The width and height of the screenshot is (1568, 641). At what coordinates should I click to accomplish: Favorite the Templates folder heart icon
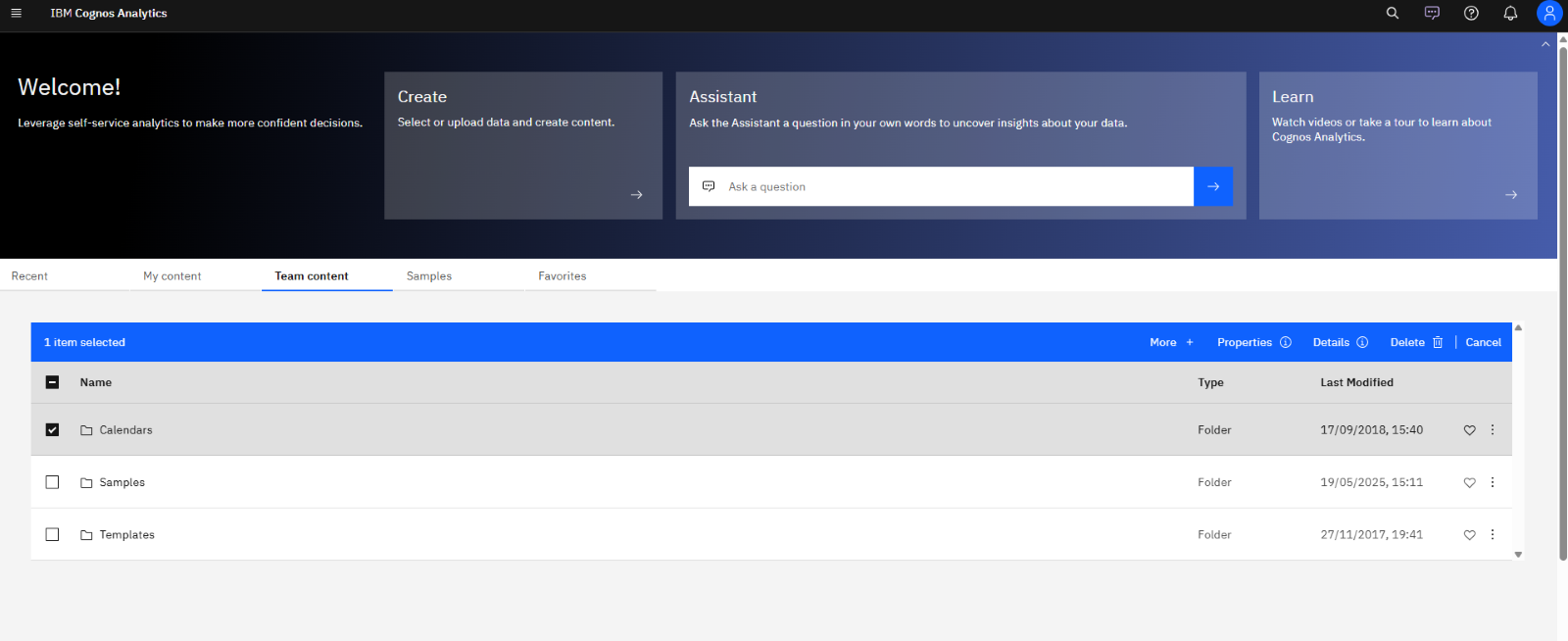pyautogui.click(x=1469, y=535)
